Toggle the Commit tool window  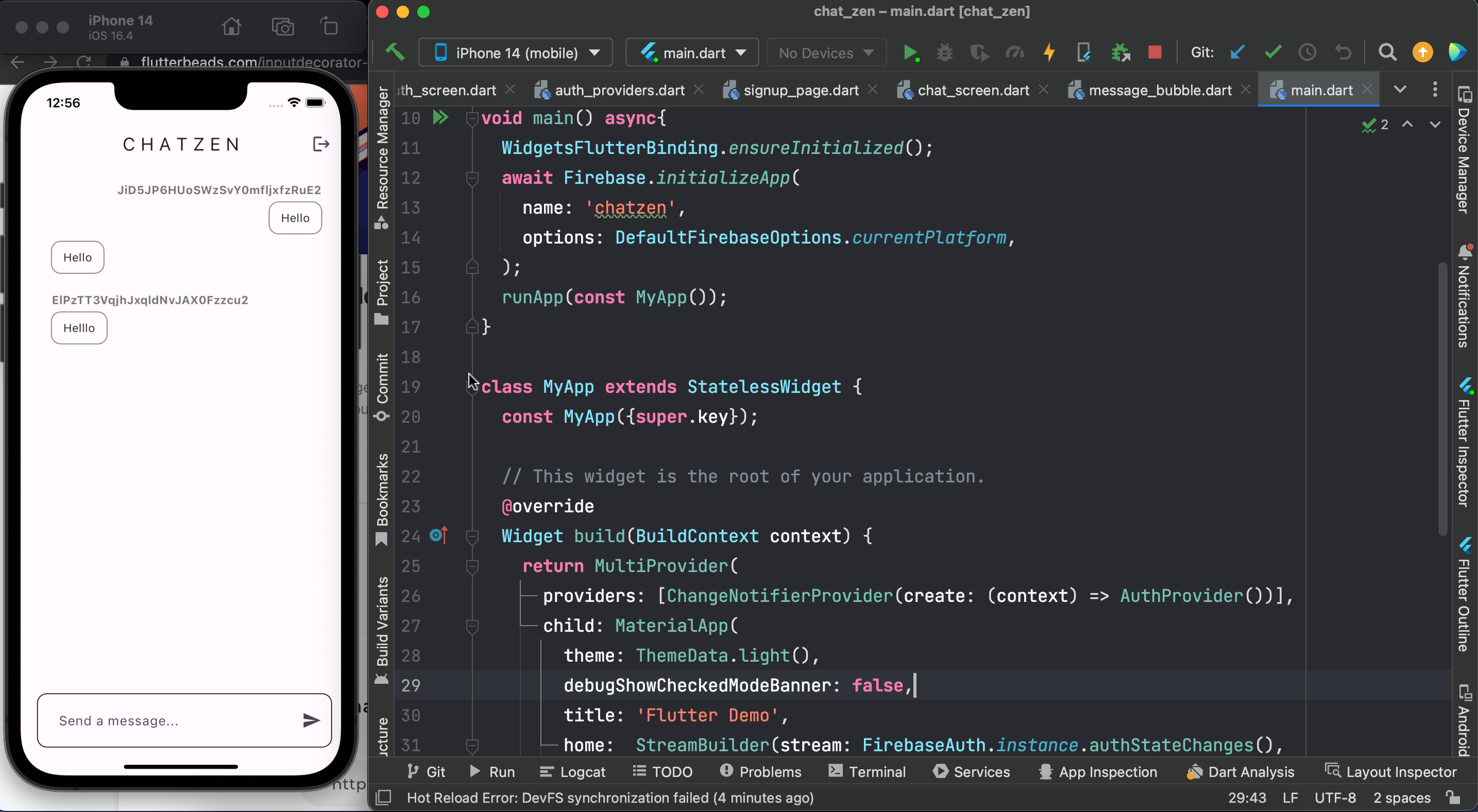382,388
